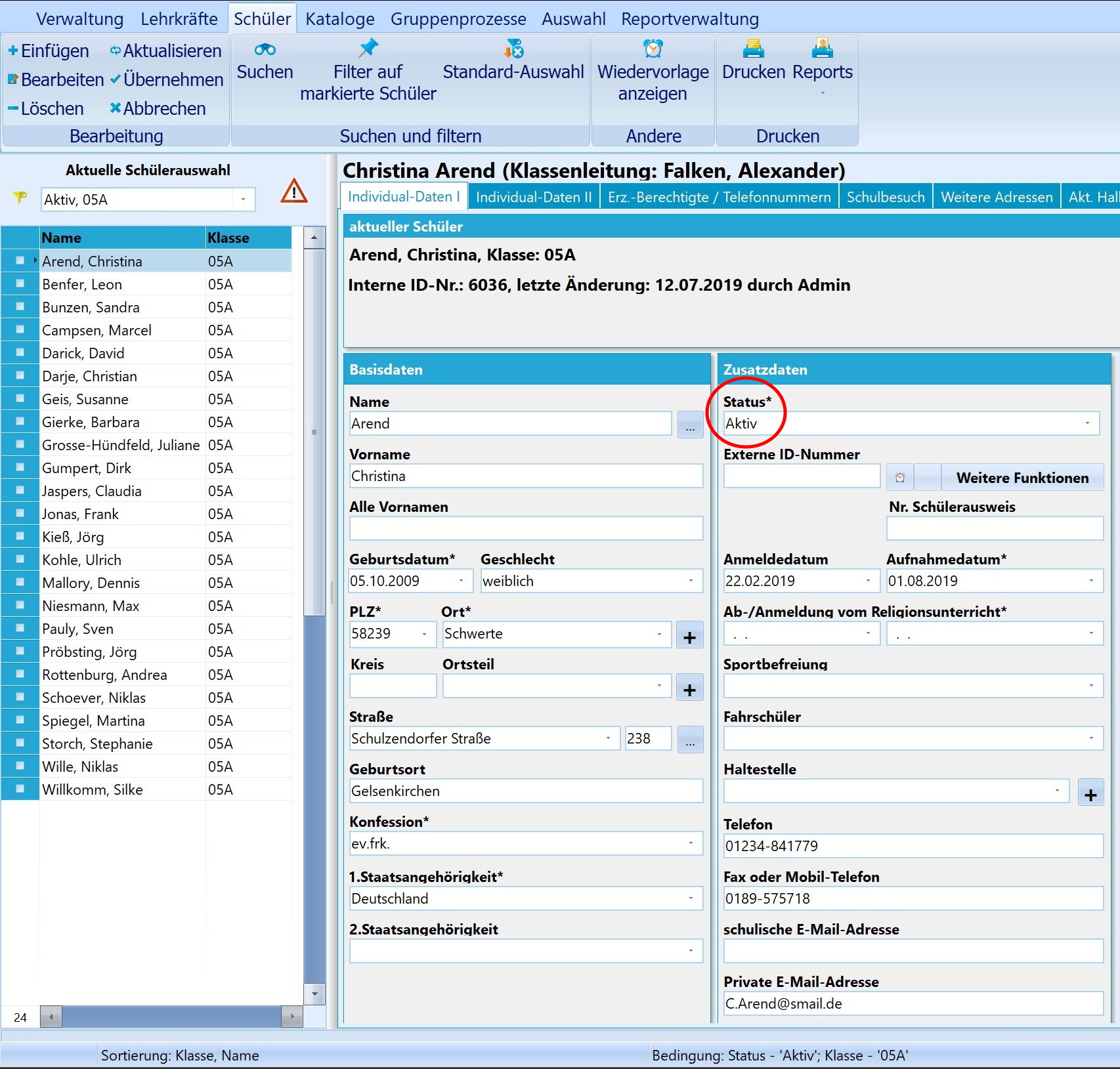Expand the Status dropdown showing Aktiv
Image resolution: width=1120 pixels, height=1069 pixels.
pos(1087,423)
